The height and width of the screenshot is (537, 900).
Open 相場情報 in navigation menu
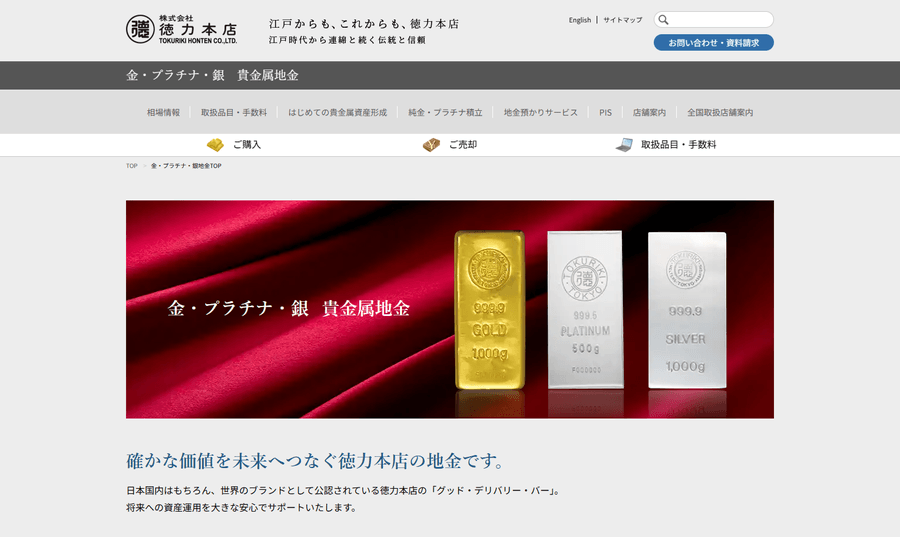(x=163, y=112)
